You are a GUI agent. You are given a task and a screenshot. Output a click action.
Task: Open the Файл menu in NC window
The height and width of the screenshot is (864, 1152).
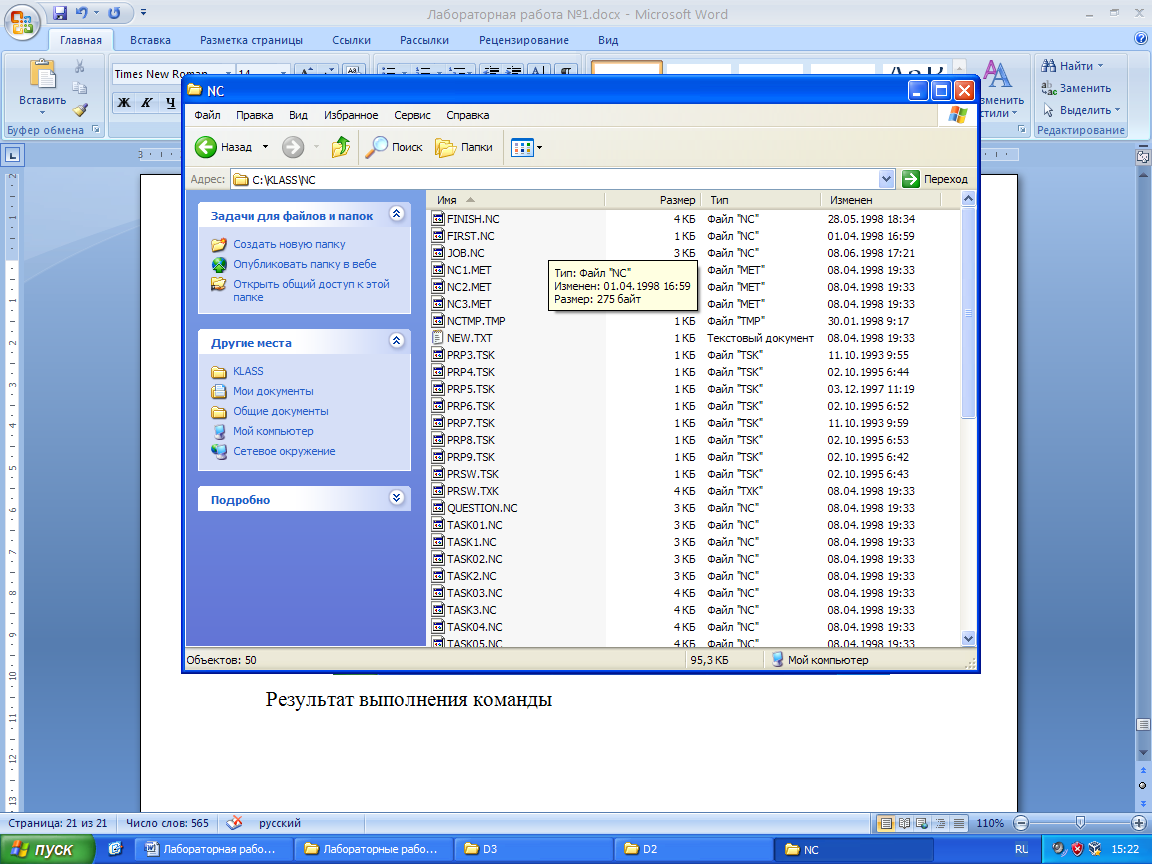click(207, 115)
